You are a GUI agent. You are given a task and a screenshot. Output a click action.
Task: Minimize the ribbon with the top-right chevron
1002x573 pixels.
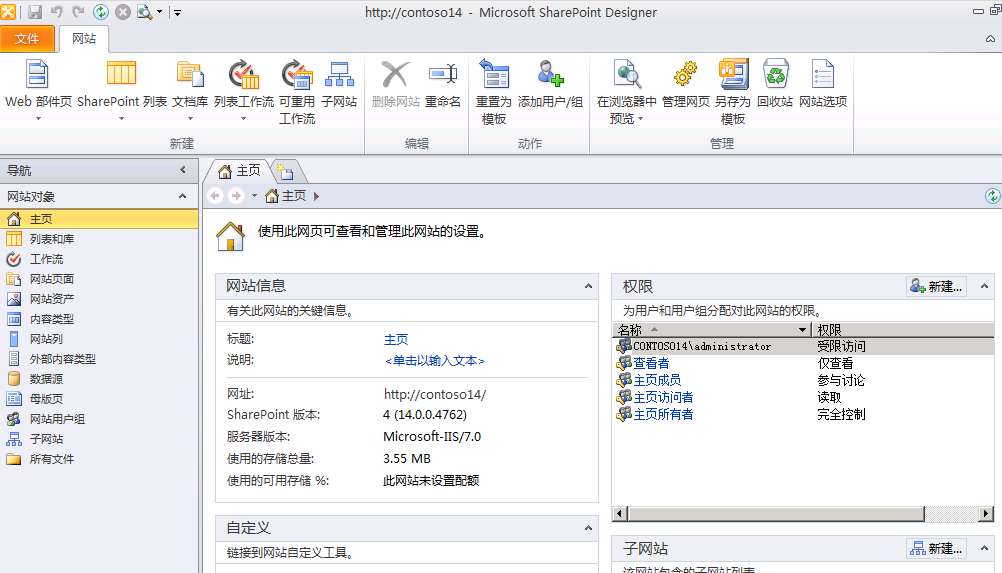990,39
